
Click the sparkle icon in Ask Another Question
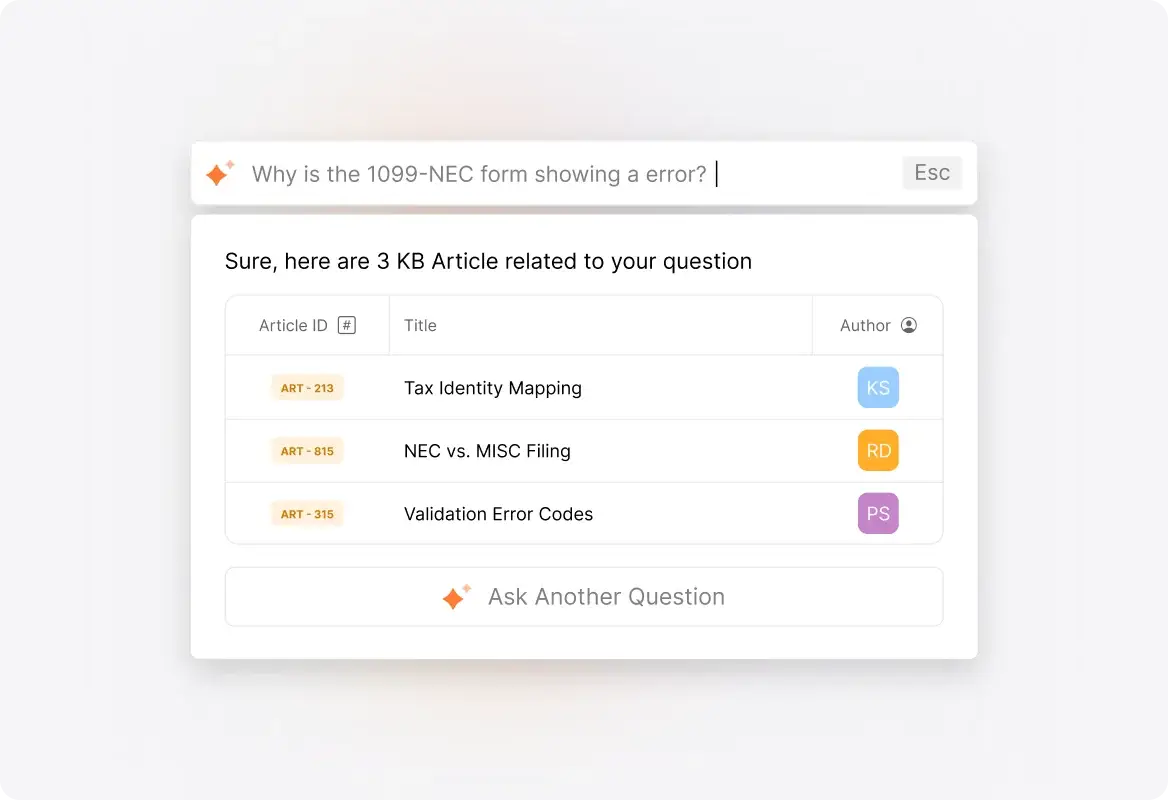(456, 597)
